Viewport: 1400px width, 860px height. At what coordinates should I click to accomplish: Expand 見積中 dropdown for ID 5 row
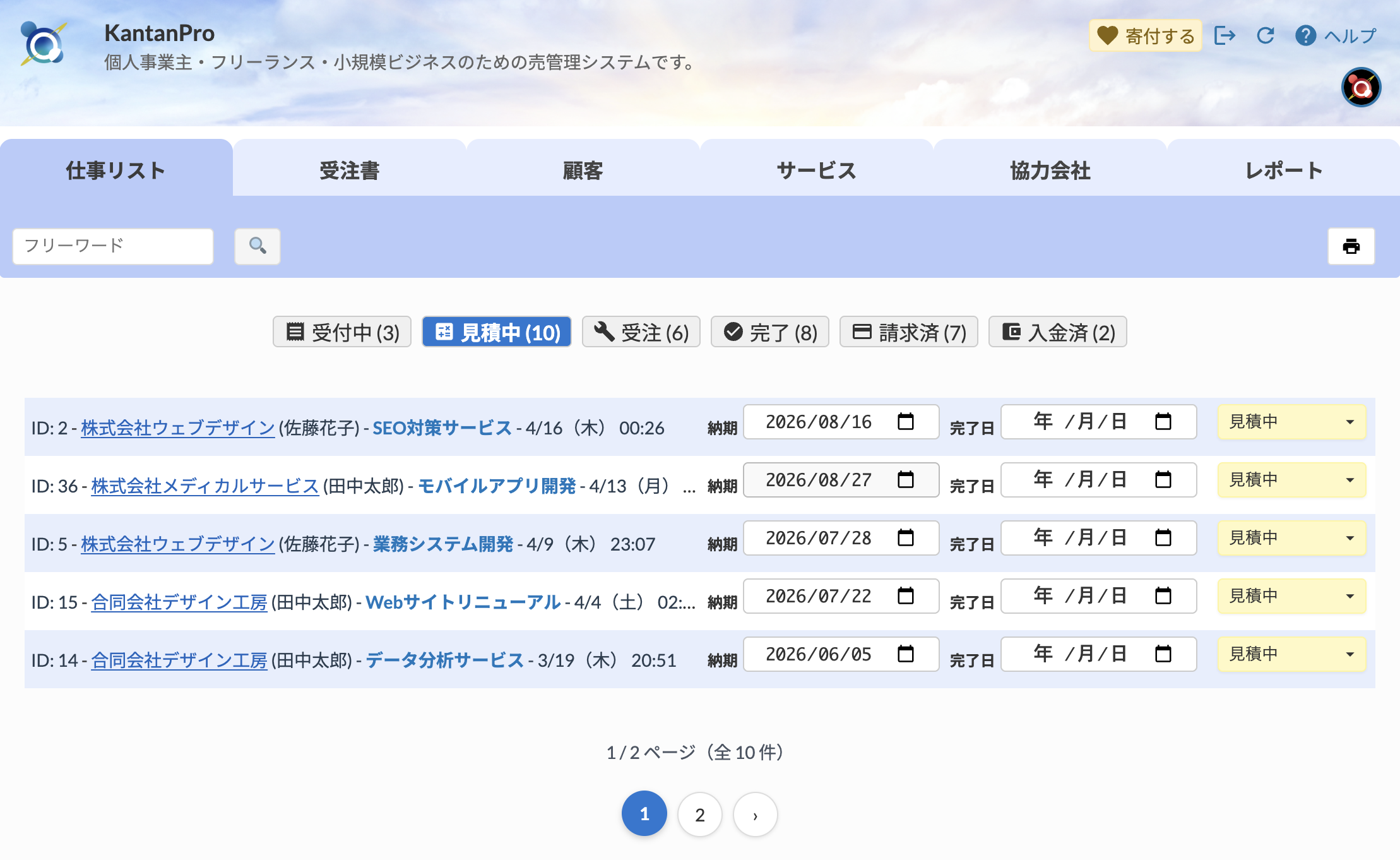coord(1291,538)
